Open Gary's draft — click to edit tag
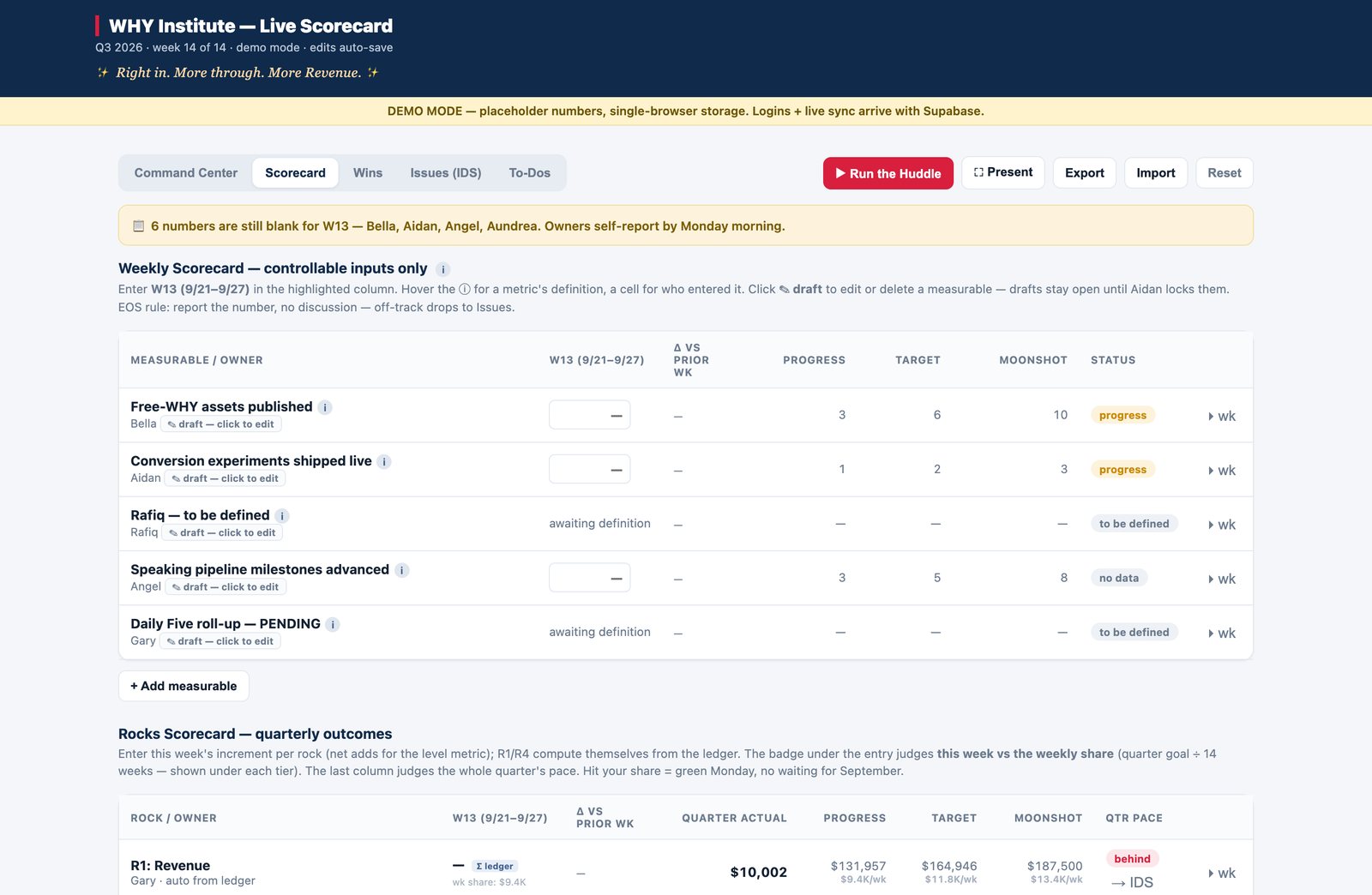This screenshot has height=895, width=1372. pyautogui.click(x=220, y=641)
